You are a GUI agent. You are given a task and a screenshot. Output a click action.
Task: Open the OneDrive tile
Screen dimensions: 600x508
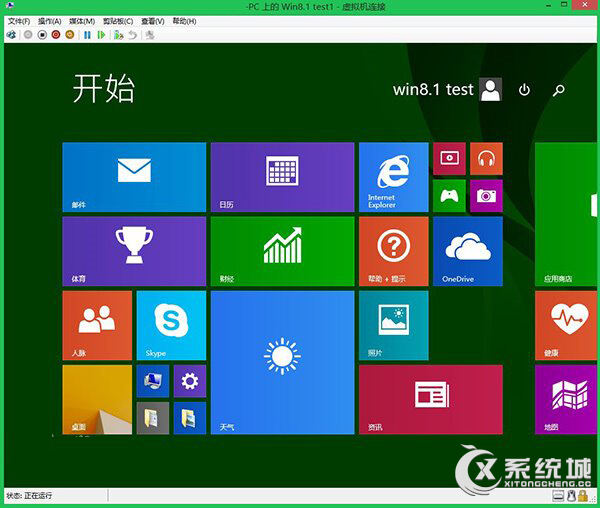click(x=468, y=251)
